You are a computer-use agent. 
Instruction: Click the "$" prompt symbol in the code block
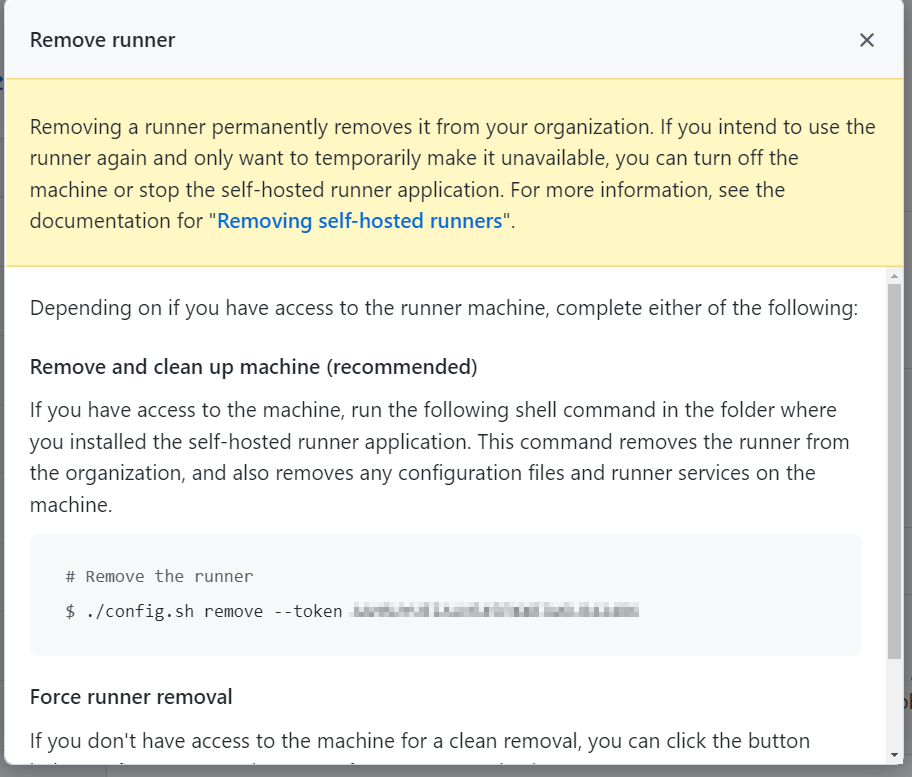70,611
